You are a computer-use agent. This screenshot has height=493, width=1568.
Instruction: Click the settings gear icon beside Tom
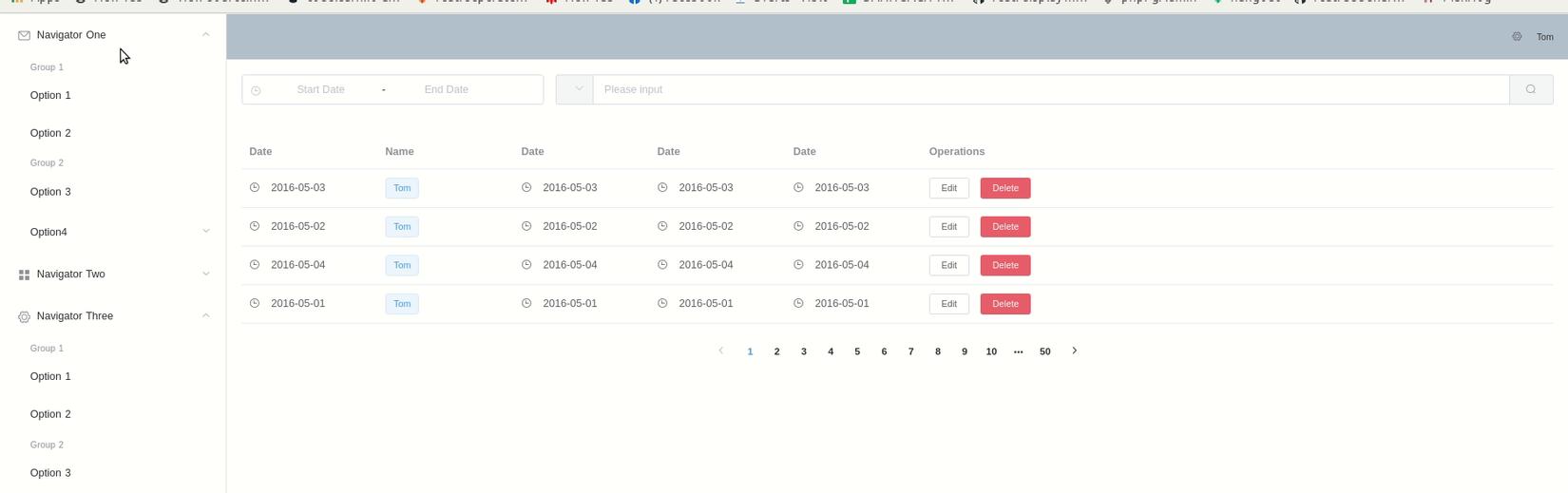(x=1517, y=36)
